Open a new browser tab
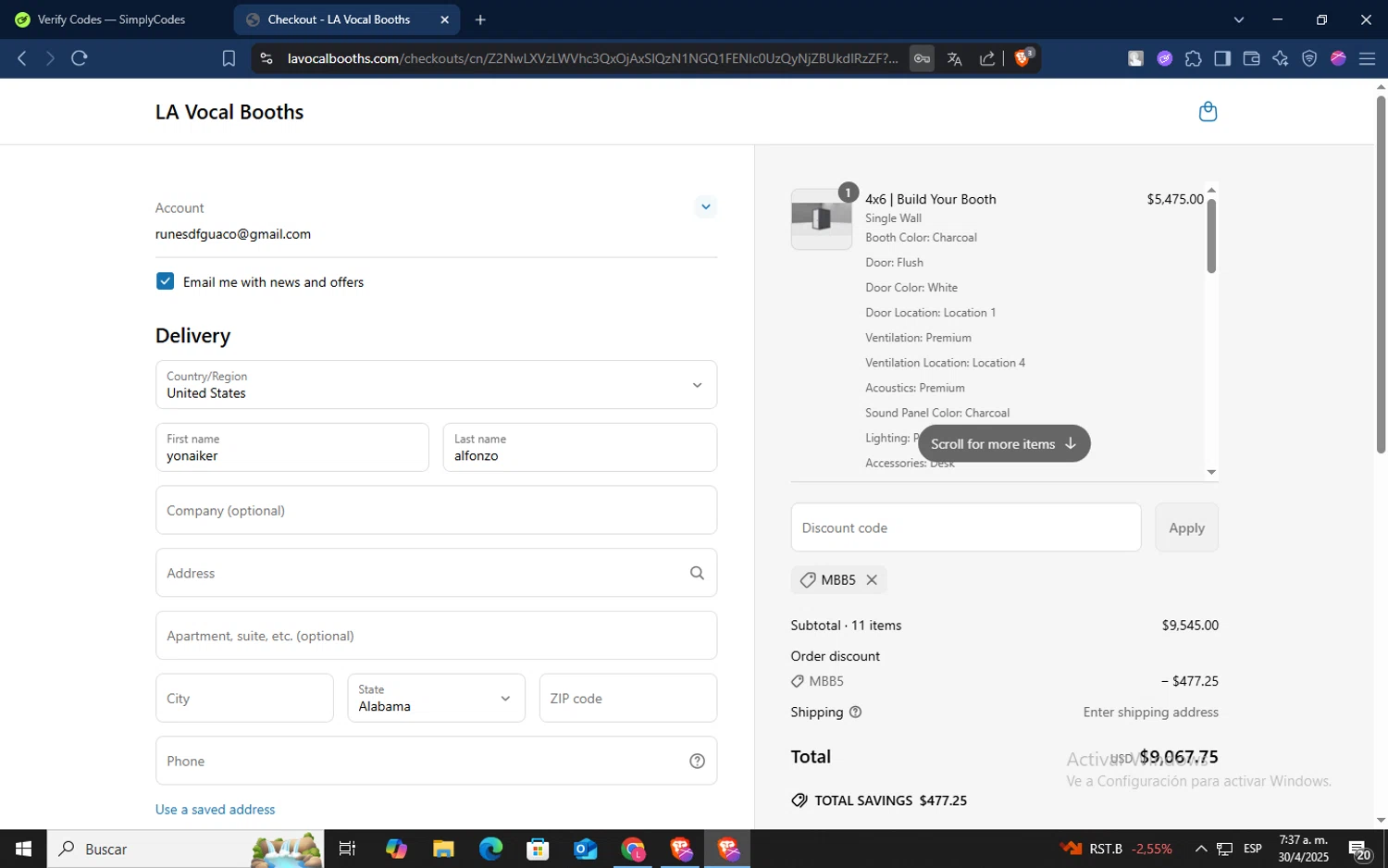 480,19
